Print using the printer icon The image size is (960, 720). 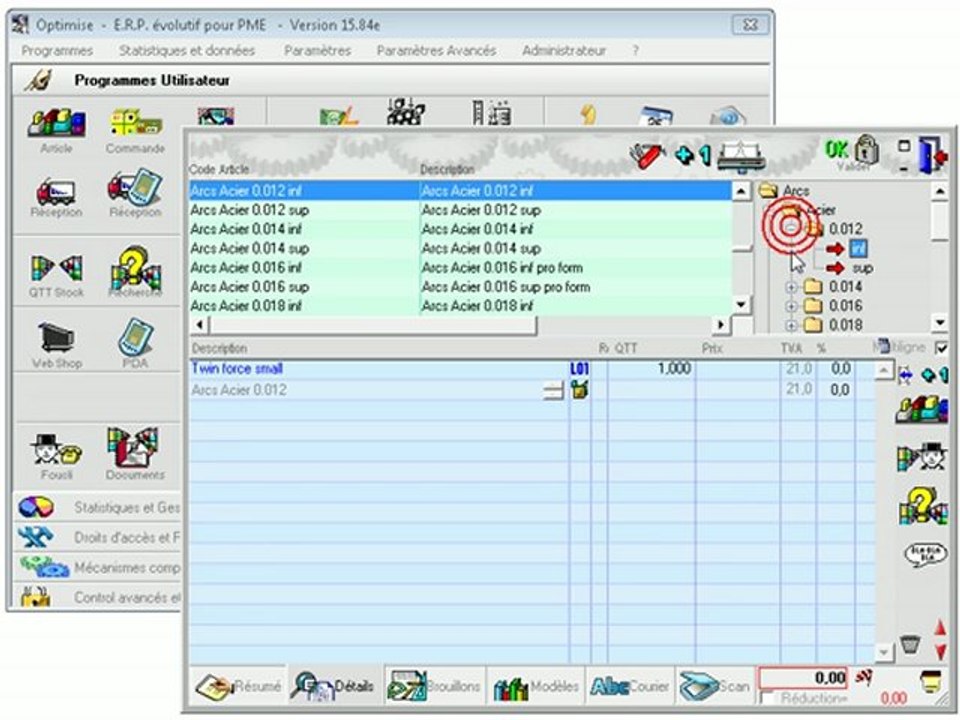point(741,157)
